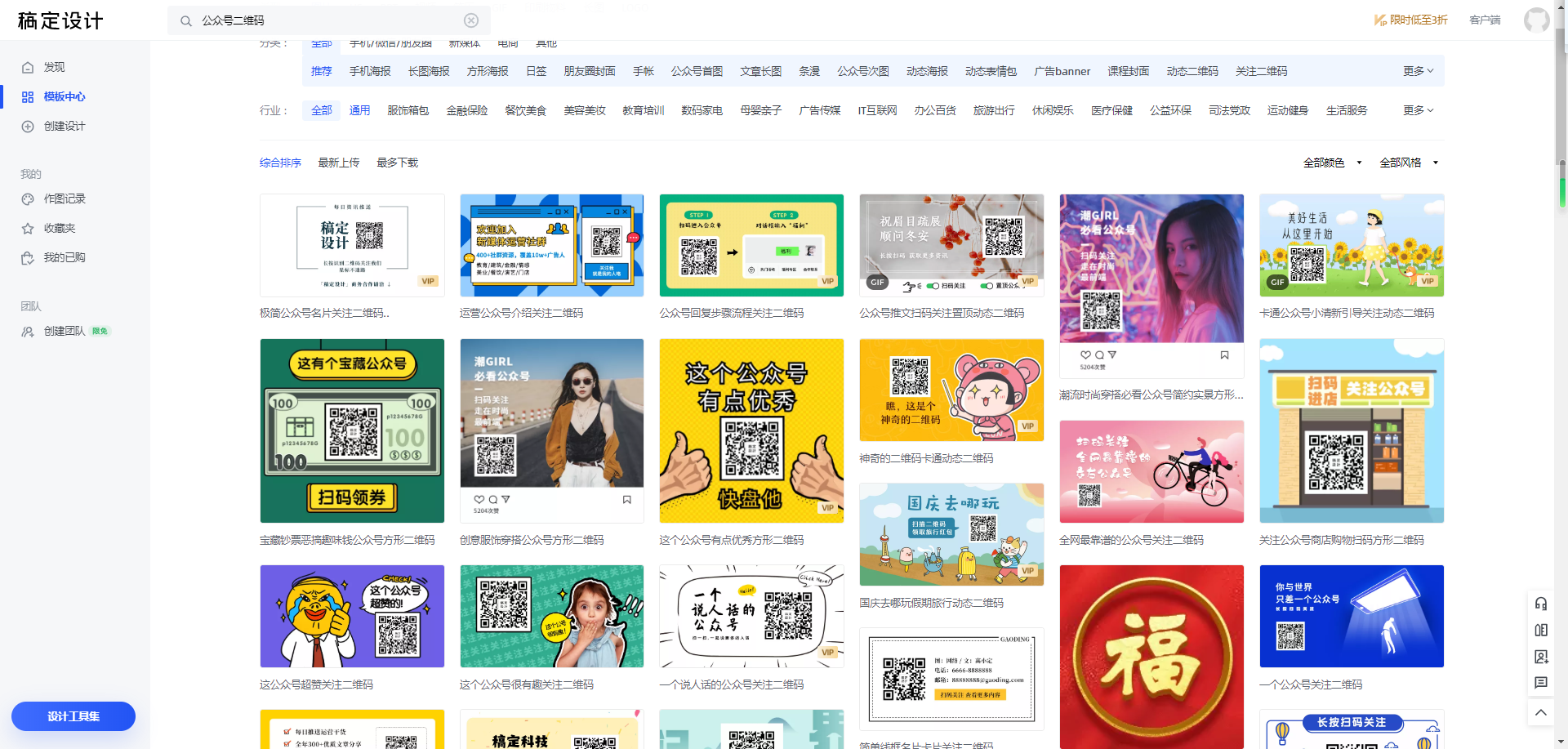Select the 朋友圈封面 filter tab
The height and width of the screenshot is (749, 1568).
click(x=590, y=71)
